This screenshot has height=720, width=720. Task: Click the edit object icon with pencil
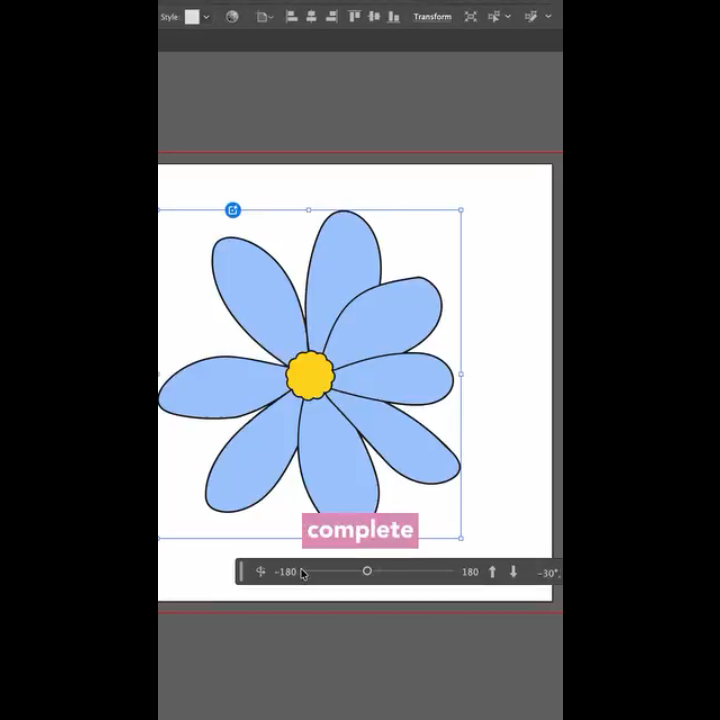(531, 17)
